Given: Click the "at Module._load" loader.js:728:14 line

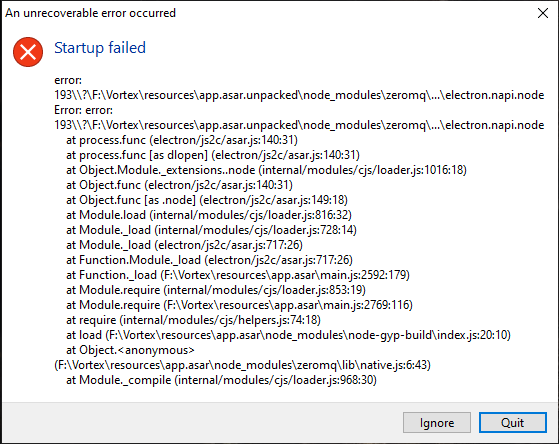Looking at the screenshot, I should 211,230.
